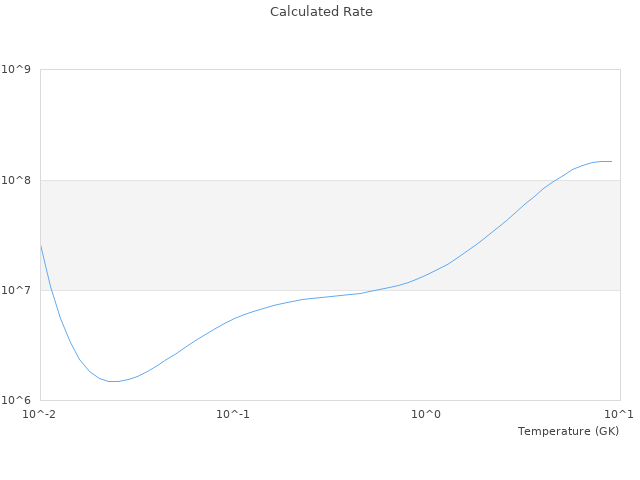
Task: Select the 10^7 y-axis tick label
Action: pyautogui.click(x=19, y=290)
